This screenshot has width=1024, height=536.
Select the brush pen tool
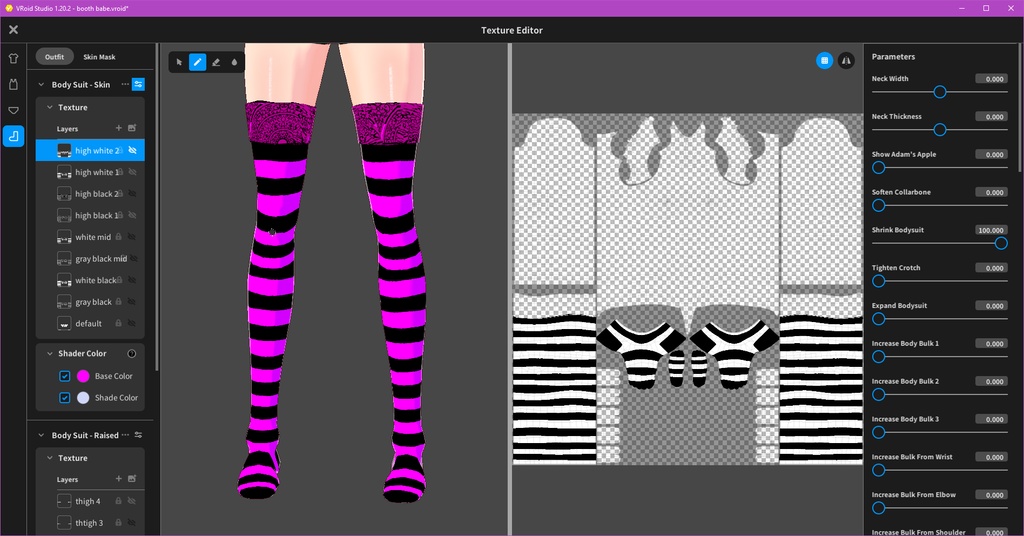tap(197, 62)
